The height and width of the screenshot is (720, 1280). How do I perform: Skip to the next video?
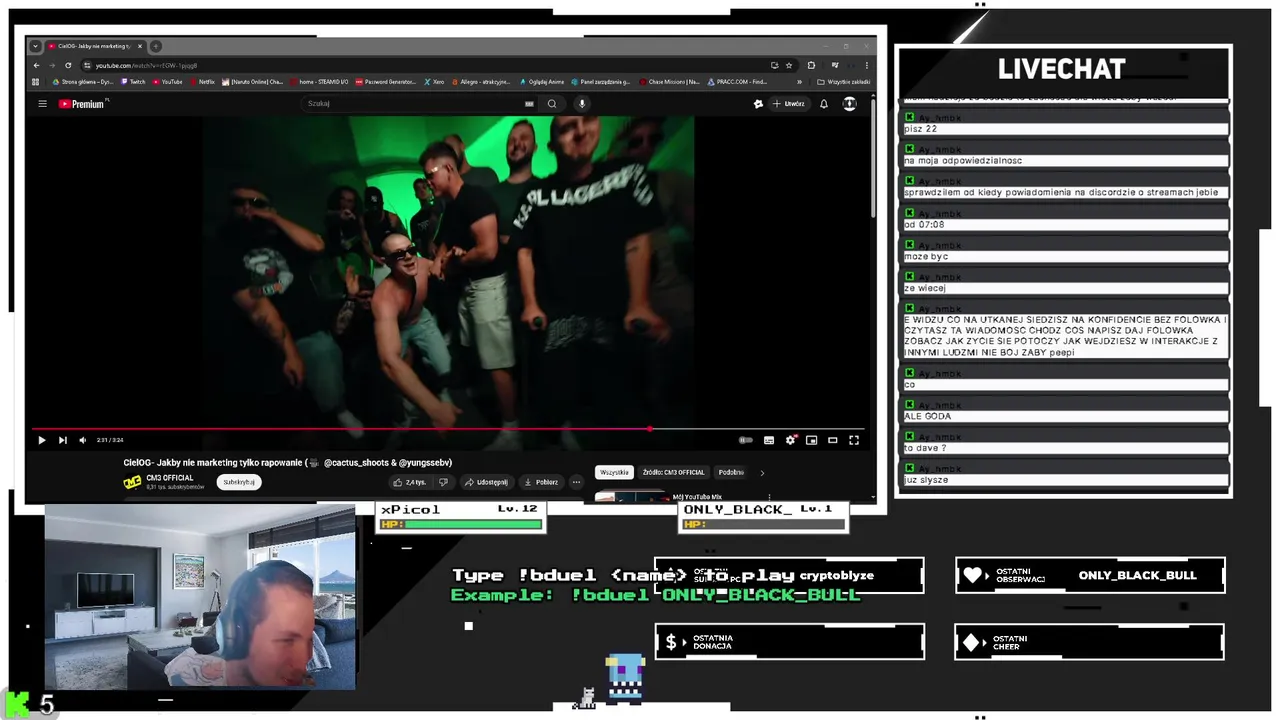[x=62, y=440]
